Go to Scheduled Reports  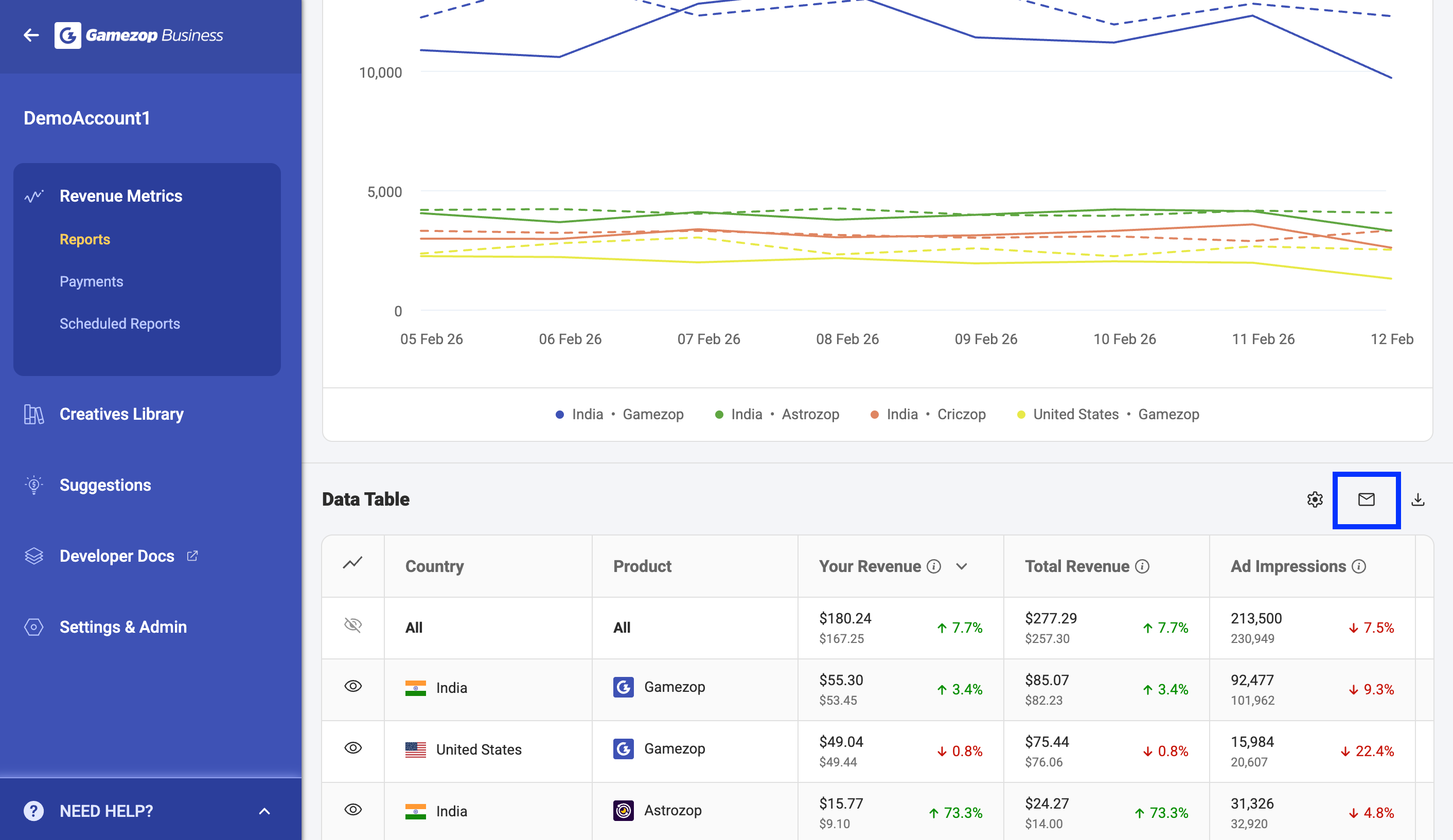pyautogui.click(x=119, y=324)
